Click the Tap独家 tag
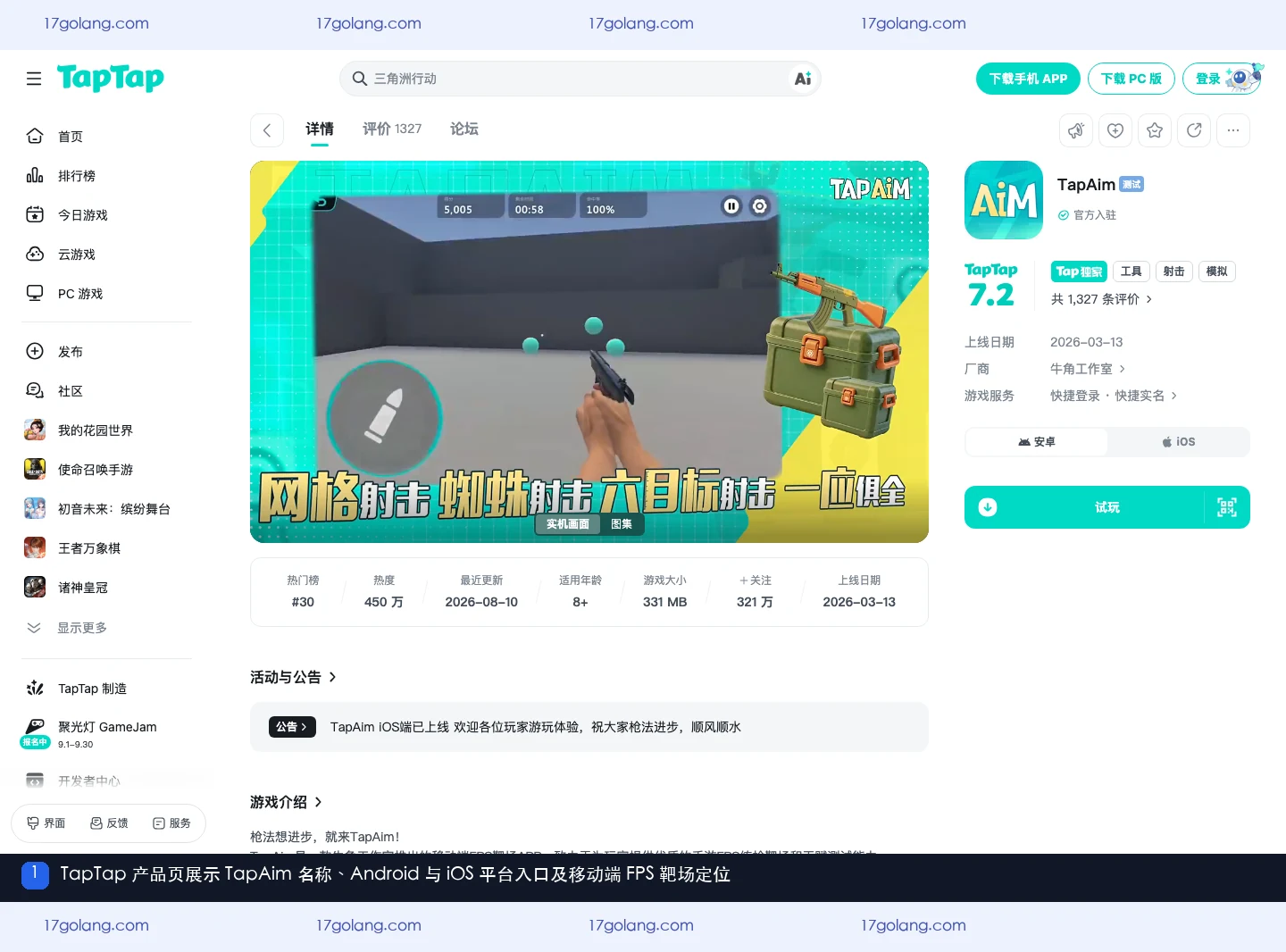The height and width of the screenshot is (952, 1286). 1080,271
